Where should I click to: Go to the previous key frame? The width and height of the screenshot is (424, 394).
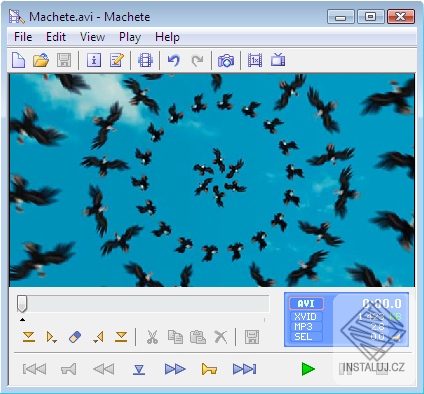(69, 369)
